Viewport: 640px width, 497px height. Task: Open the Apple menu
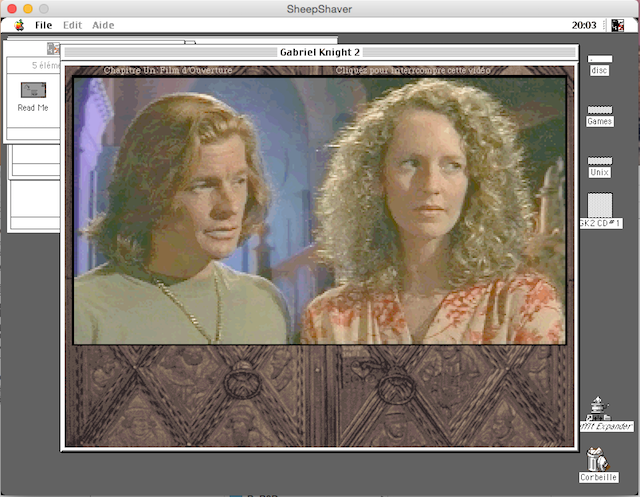(x=19, y=25)
